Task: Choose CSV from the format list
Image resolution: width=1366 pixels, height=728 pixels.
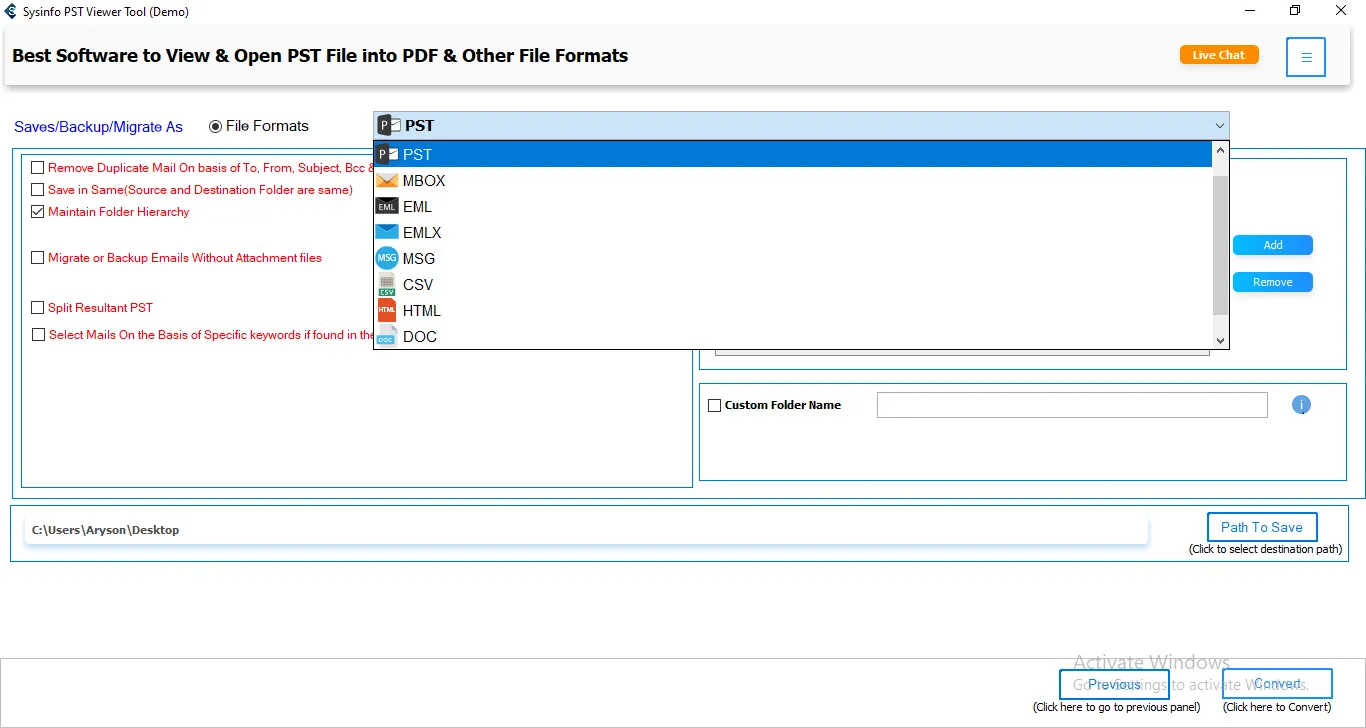Action: [x=792, y=285]
